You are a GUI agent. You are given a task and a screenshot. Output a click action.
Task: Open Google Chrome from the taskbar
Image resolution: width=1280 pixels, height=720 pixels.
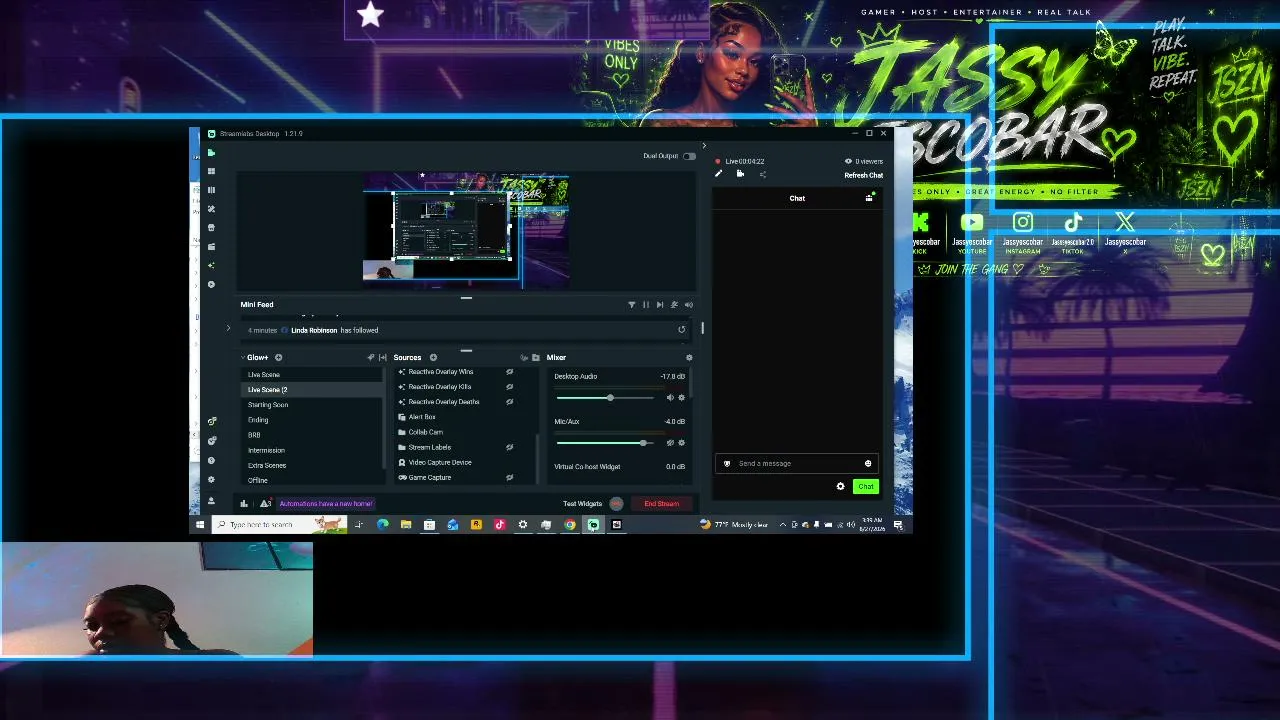coord(570,525)
